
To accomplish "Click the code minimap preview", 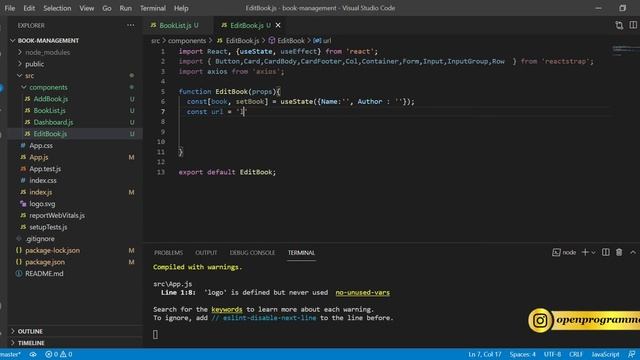I will (625, 50).
